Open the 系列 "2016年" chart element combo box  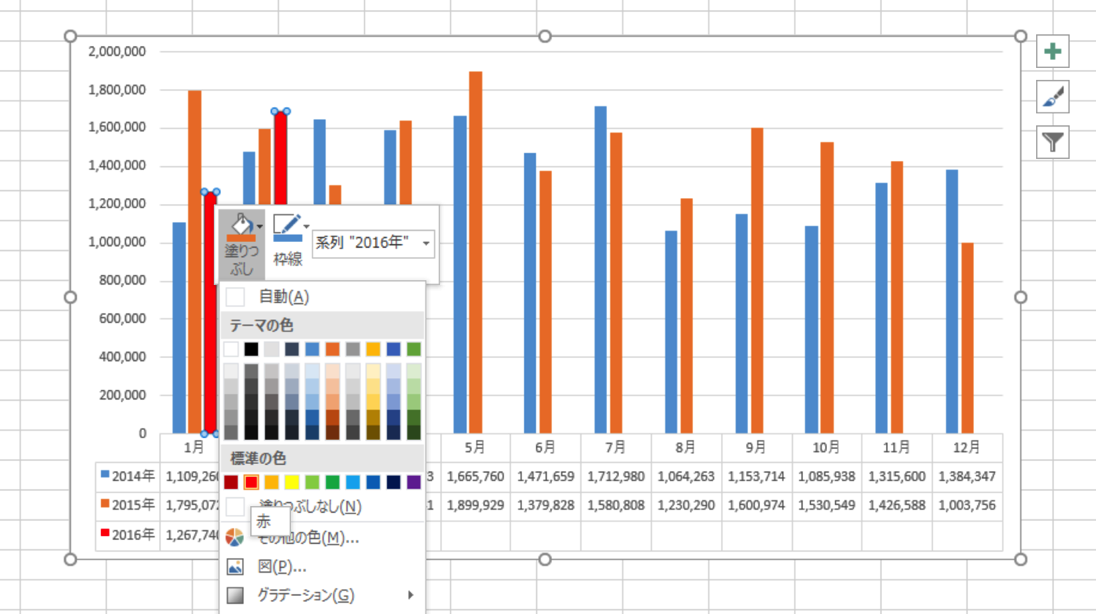tap(373, 243)
